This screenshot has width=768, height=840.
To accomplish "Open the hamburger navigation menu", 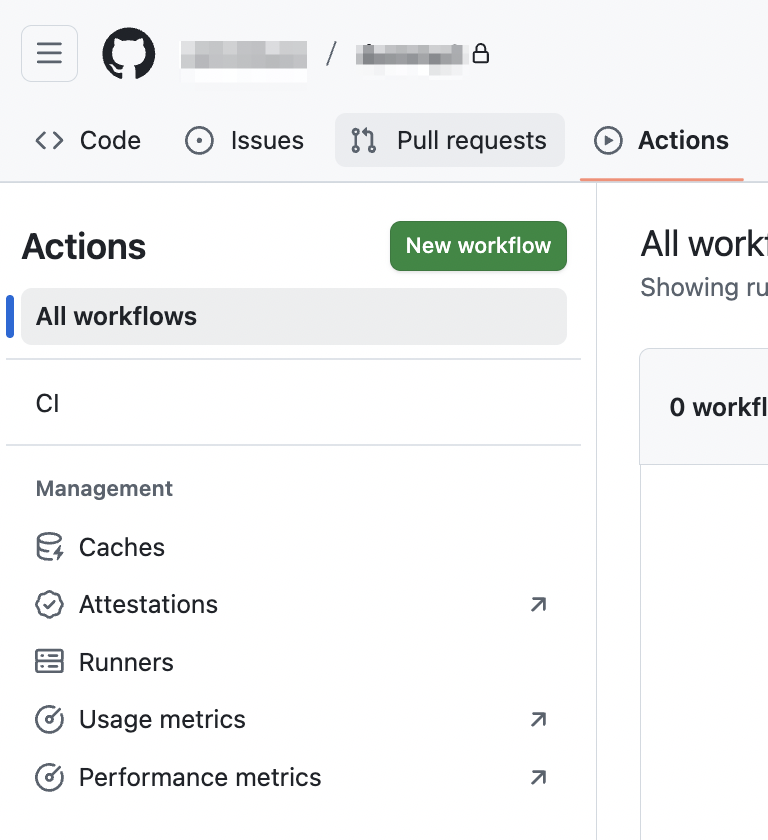I will point(49,53).
